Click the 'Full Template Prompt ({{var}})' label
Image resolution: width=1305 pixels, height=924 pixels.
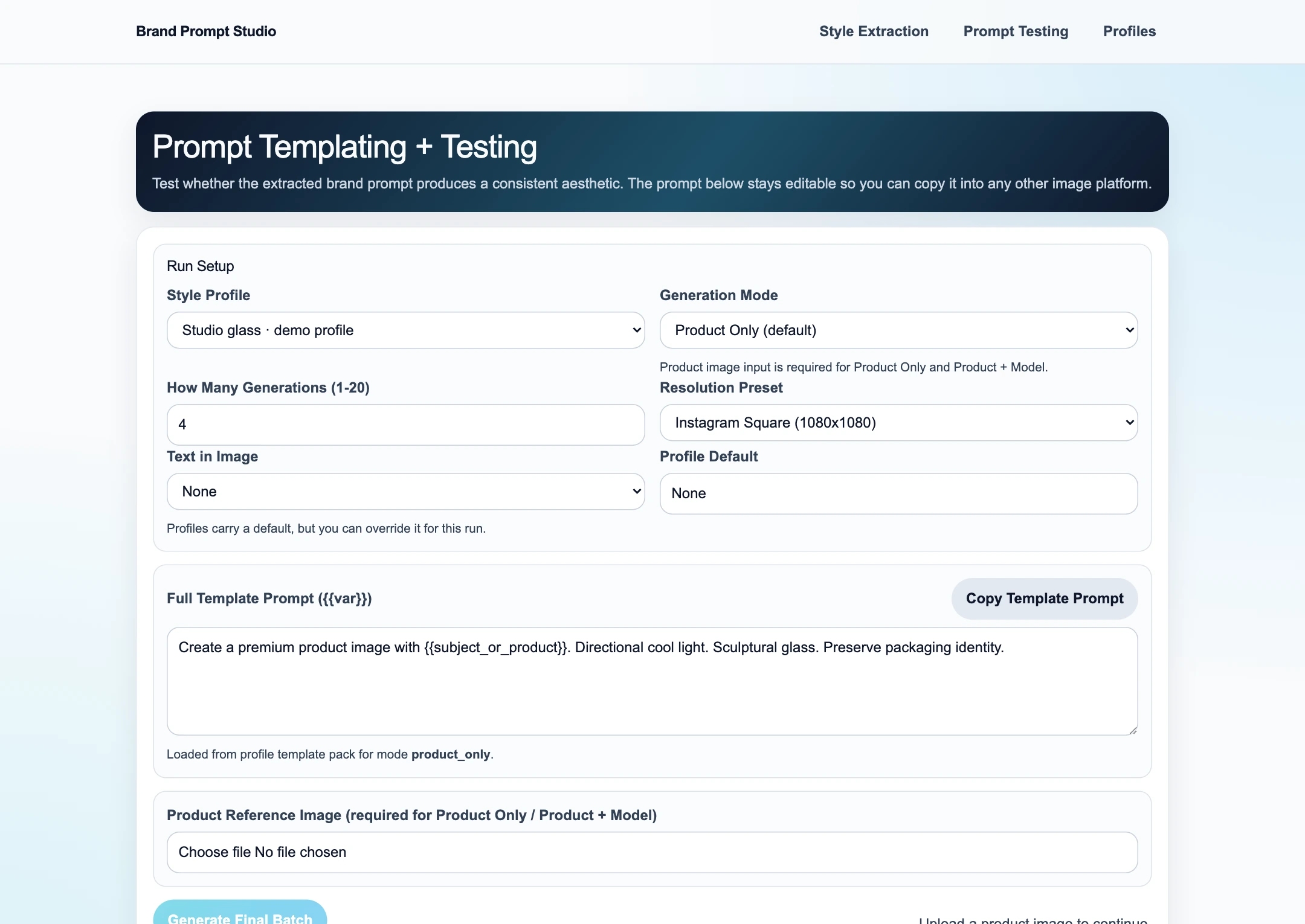(269, 598)
